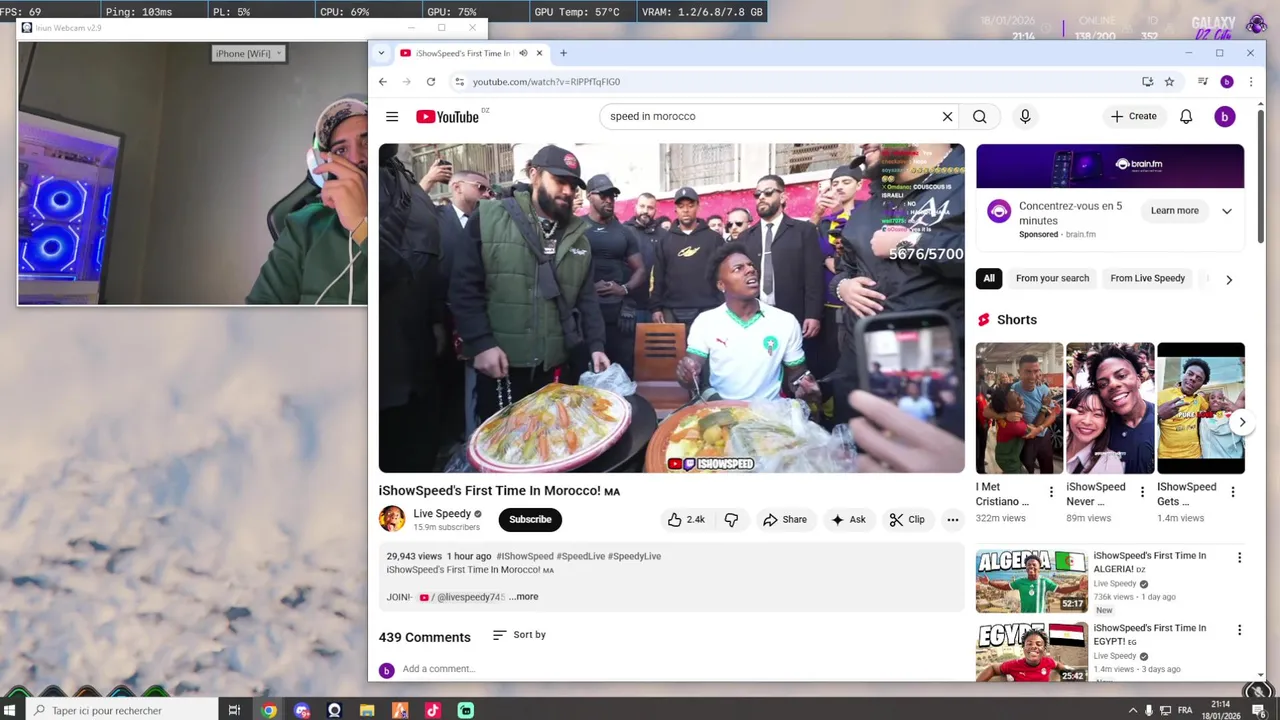Open a new Chrome tab
The image size is (1280, 720).
coord(563,53)
